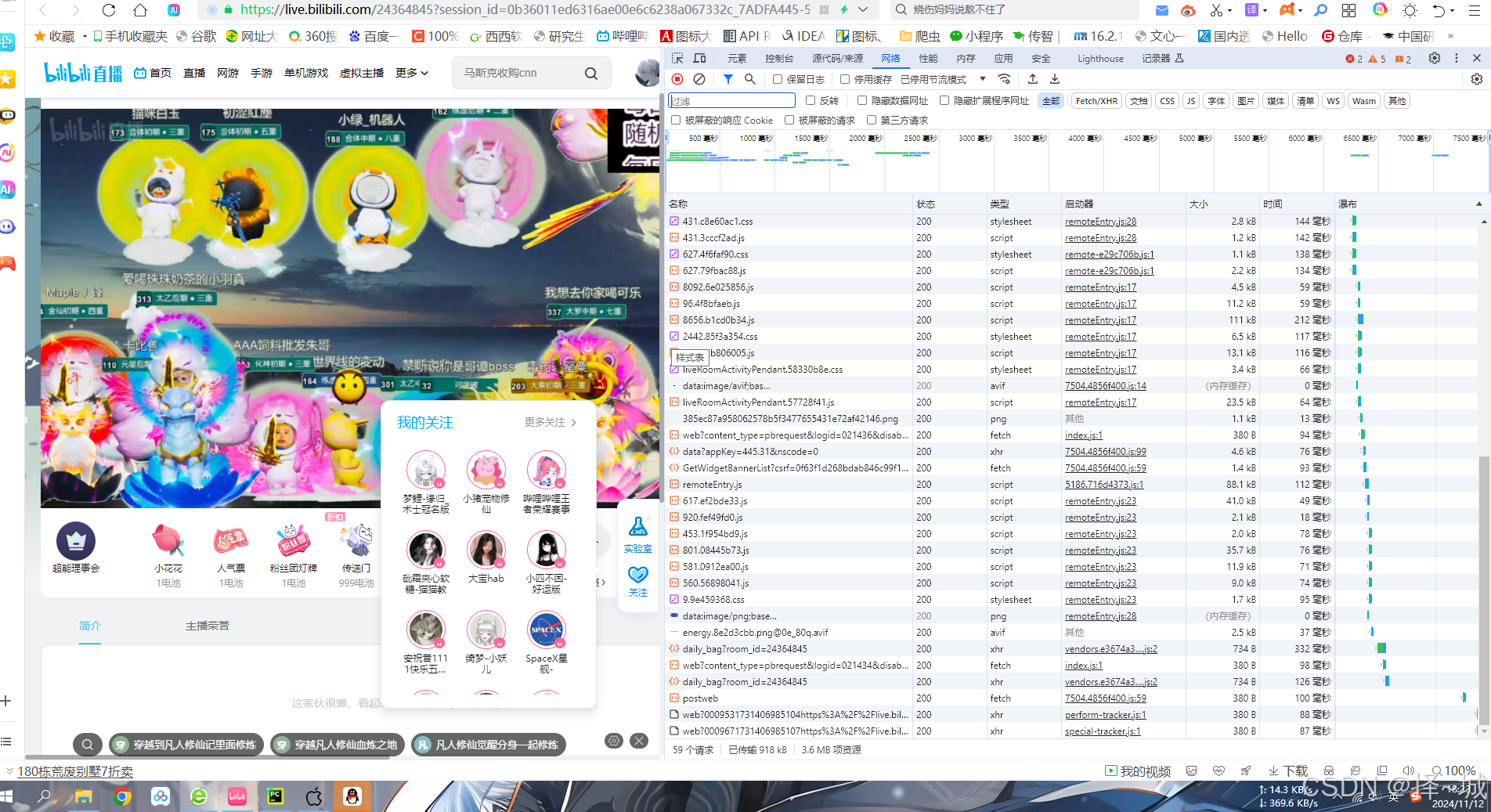Select the 粉丝团灯牌 gift icon
Viewport: 1491px width, 812px height.
point(294,541)
